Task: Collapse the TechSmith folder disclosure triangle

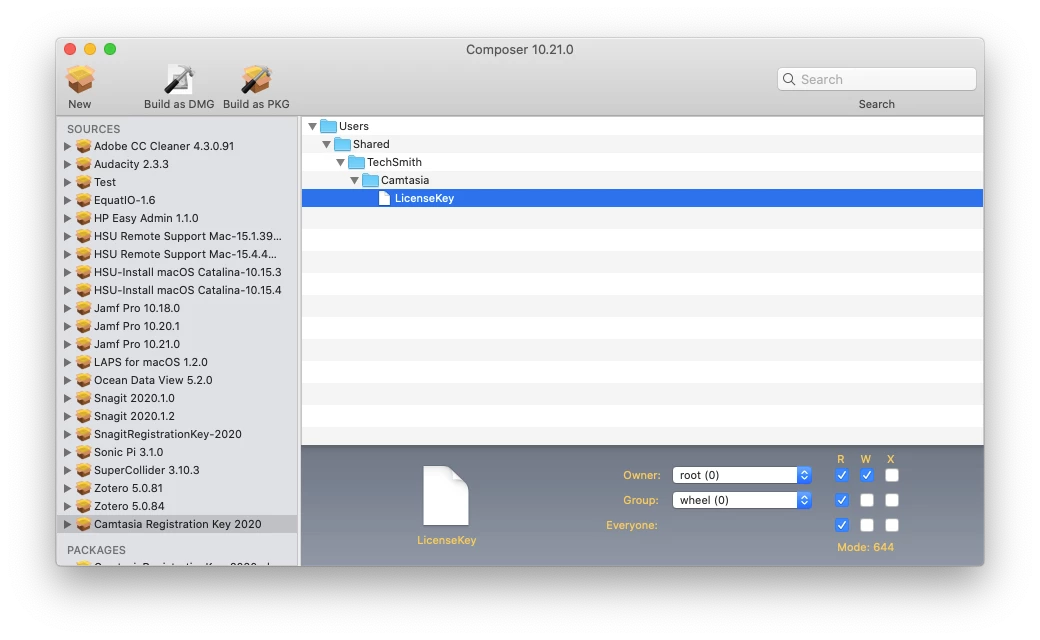Action: [340, 162]
